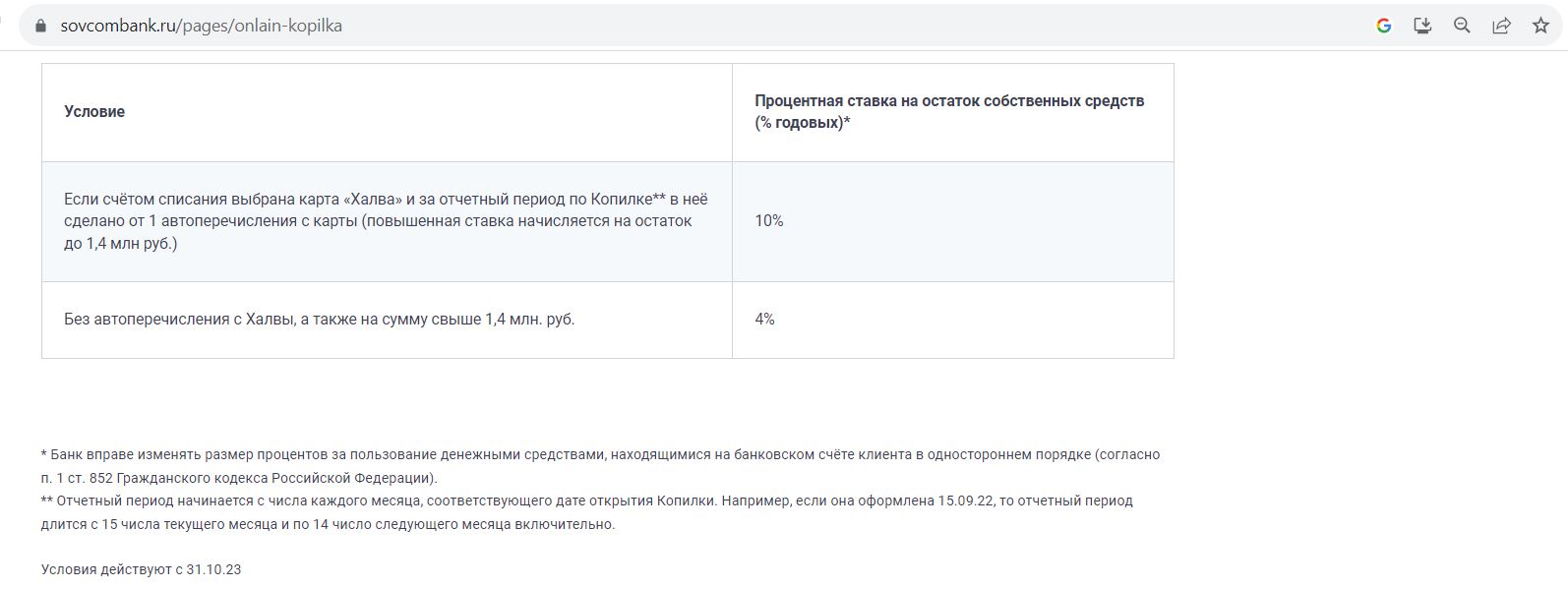
Task: Click the 'Условие' column header
Action: (94, 112)
